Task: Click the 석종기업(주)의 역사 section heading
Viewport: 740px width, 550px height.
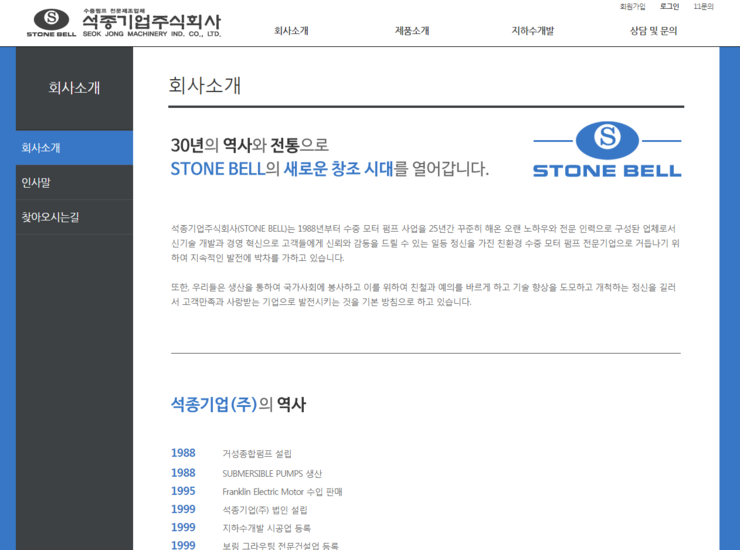Action: pyautogui.click(x=238, y=405)
